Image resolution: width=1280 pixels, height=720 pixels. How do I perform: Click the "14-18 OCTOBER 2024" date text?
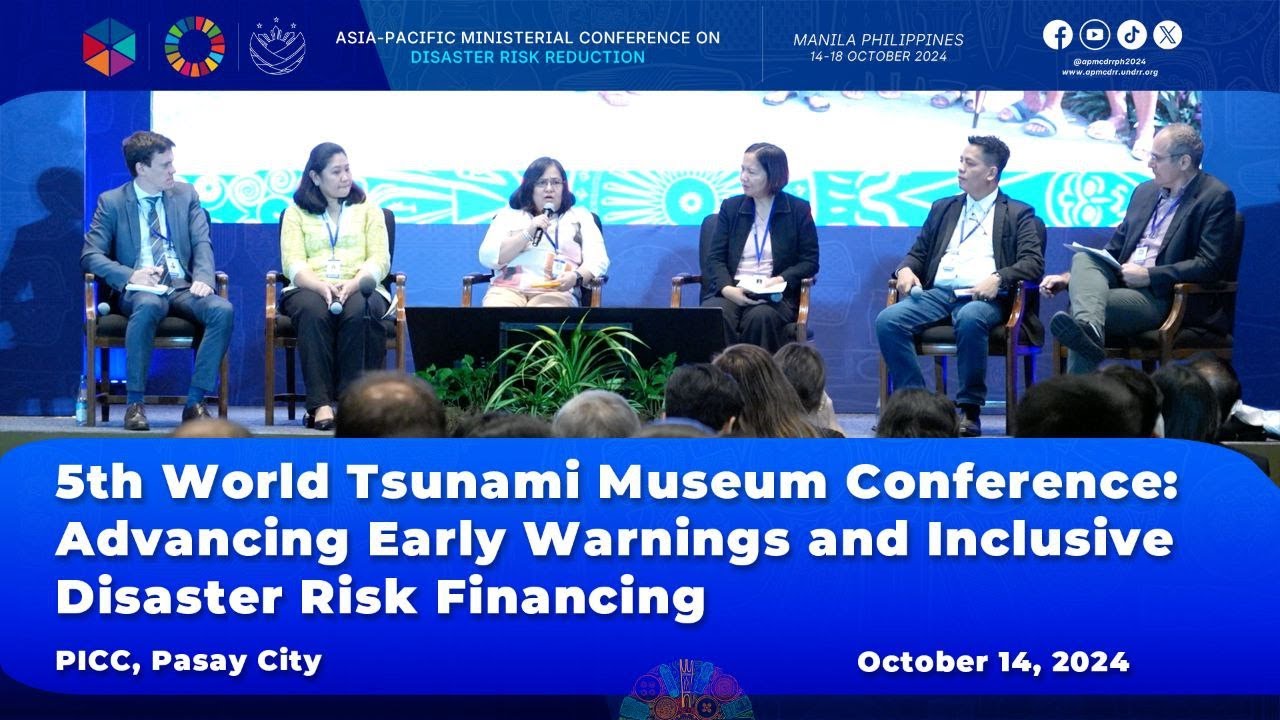pos(878,57)
